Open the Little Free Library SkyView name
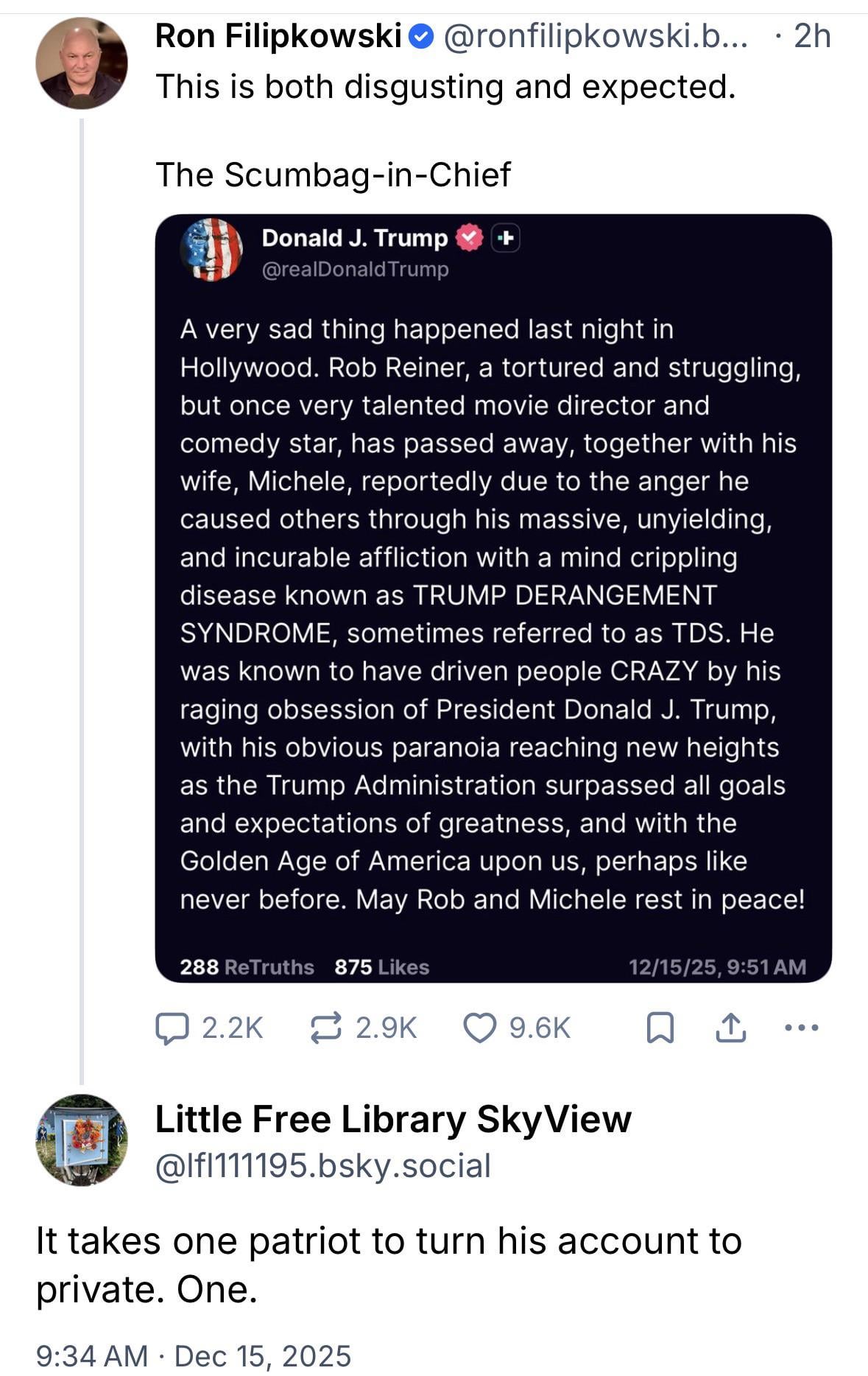 [x=393, y=1120]
